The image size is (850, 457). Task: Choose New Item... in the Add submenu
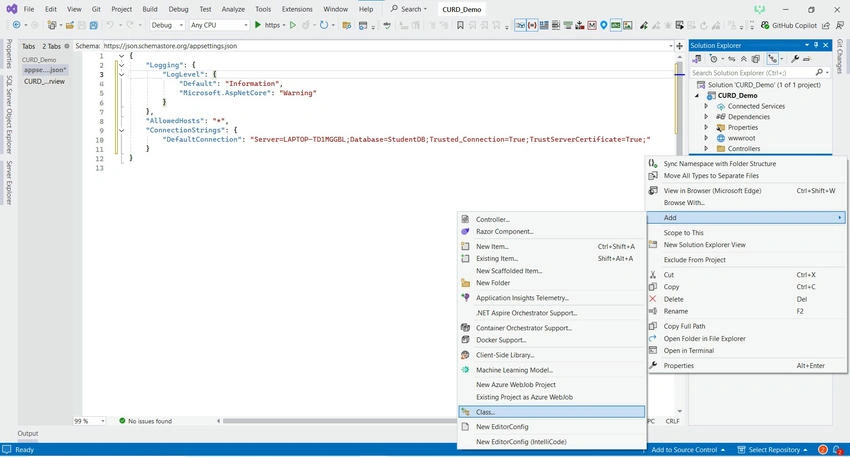[552, 247]
